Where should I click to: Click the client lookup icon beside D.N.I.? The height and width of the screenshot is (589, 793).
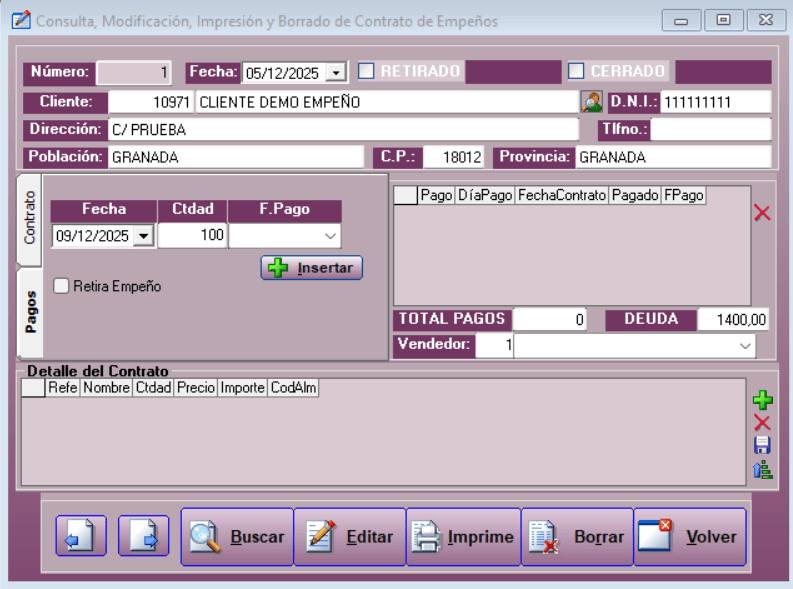592,102
